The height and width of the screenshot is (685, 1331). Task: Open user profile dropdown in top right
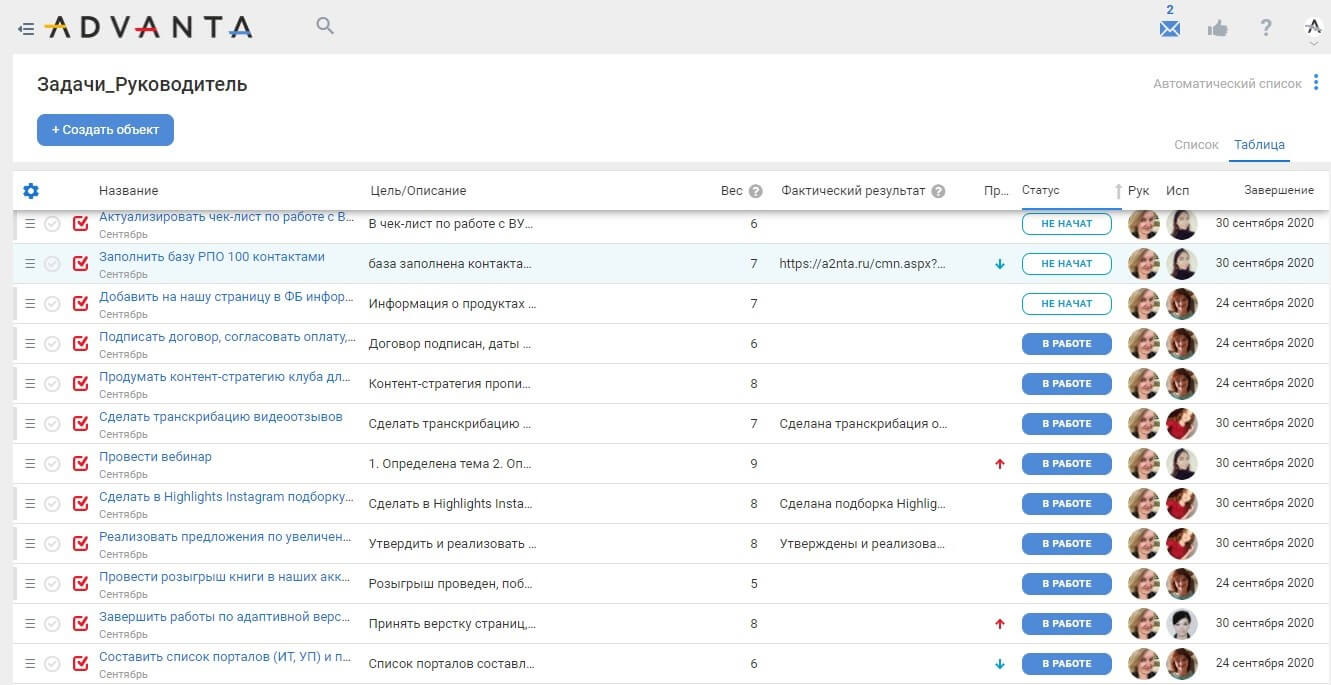pyautogui.click(x=1313, y=30)
